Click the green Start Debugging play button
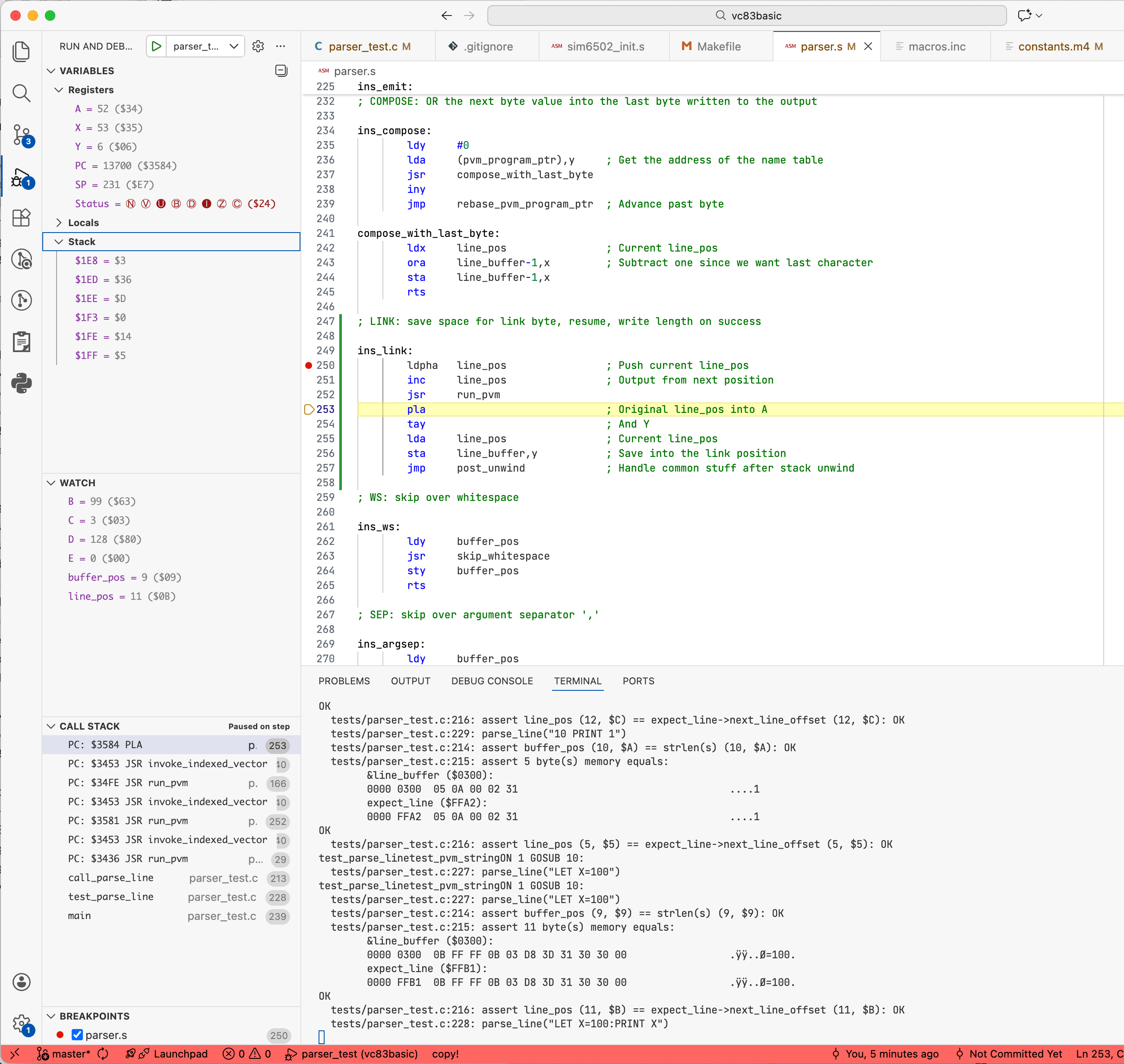The image size is (1124, 1064). [x=157, y=47]
